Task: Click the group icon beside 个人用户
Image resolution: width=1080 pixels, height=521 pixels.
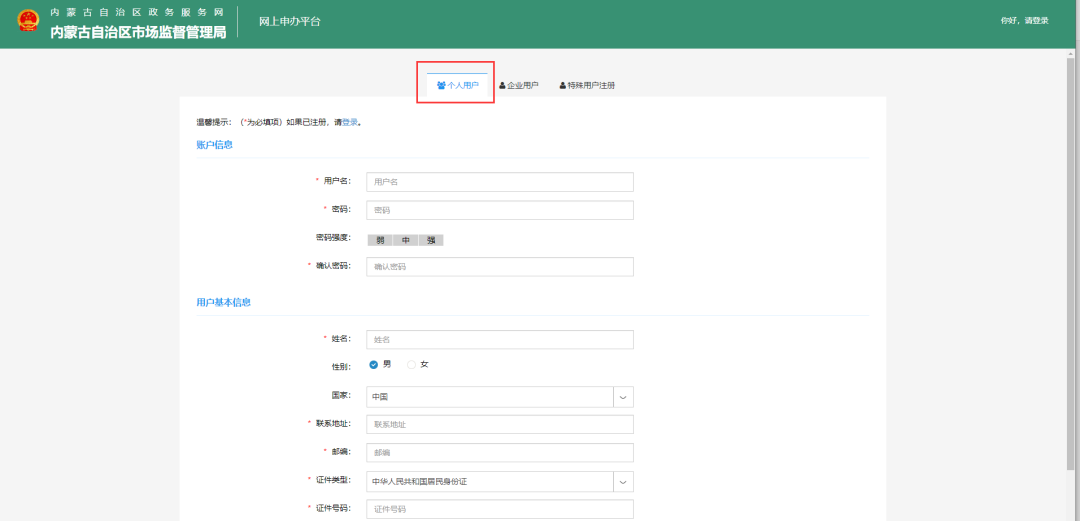Action: click(x=442, y=85)
